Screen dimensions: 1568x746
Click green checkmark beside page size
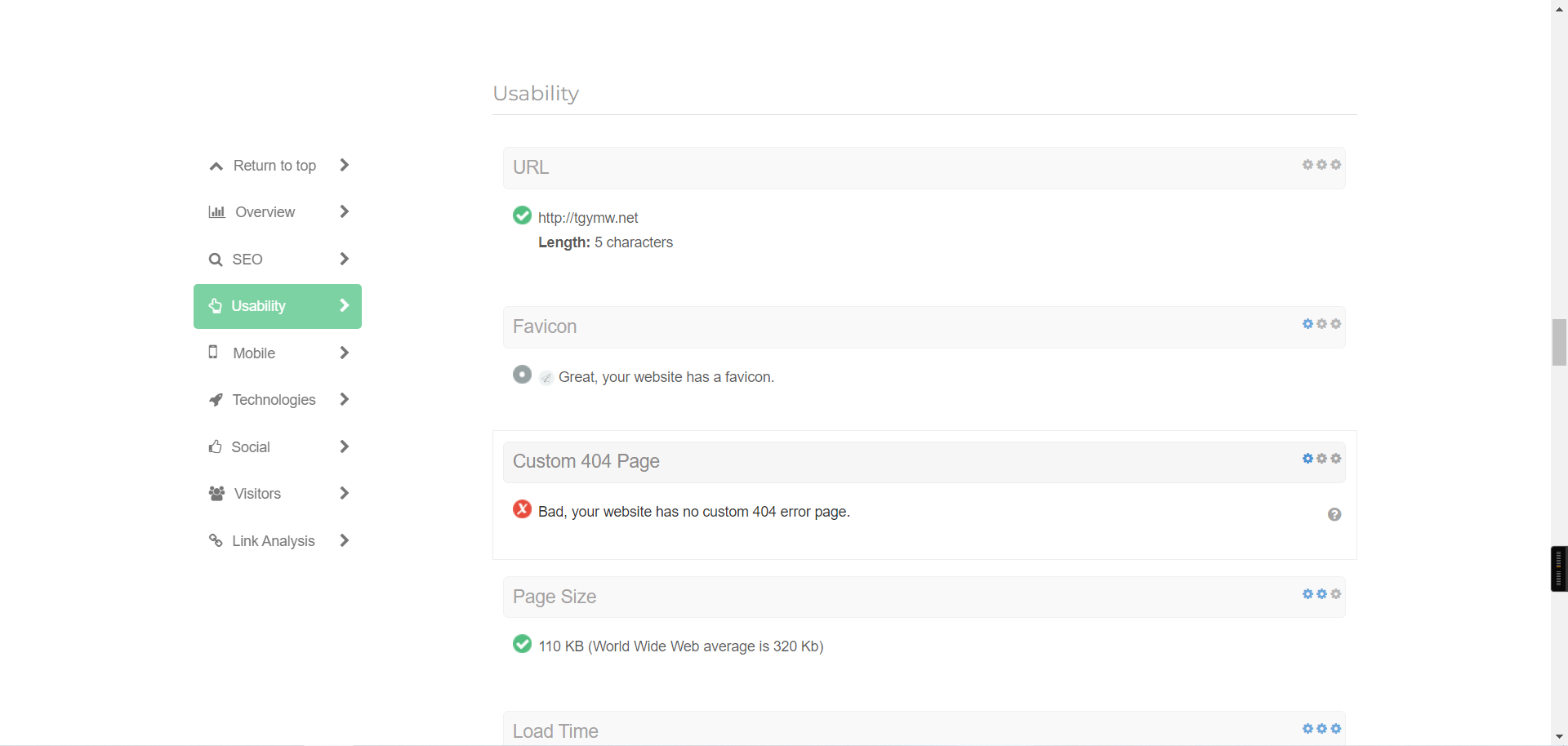pyautogui.click(x=523, y=644)
